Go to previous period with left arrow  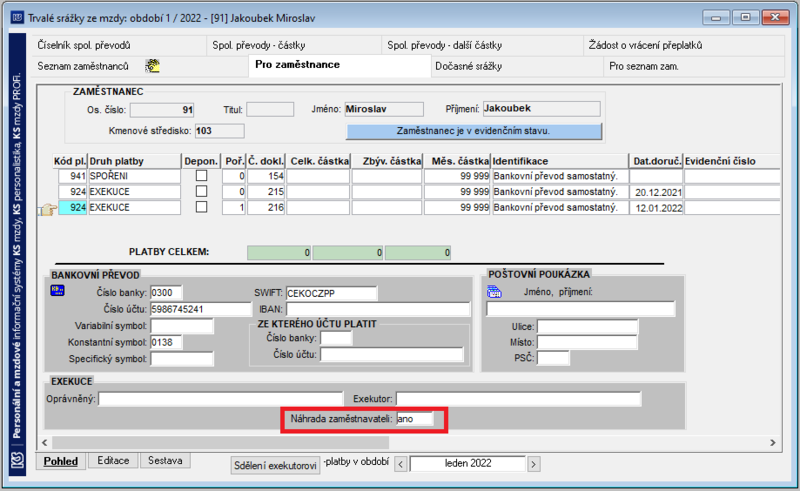(x=401, y=464)
